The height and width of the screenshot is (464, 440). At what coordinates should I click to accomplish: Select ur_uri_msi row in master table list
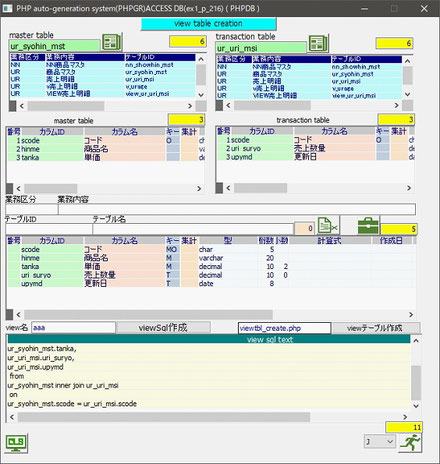click(x=103, y=79)
